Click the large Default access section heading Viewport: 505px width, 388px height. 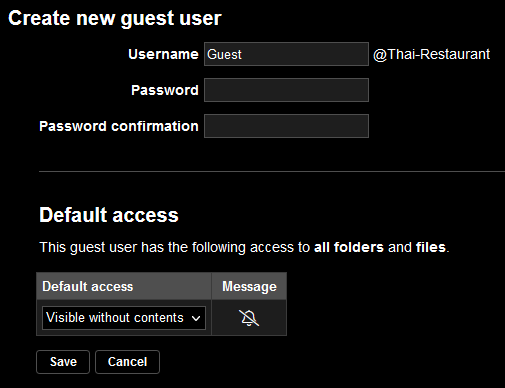point(109,215)
